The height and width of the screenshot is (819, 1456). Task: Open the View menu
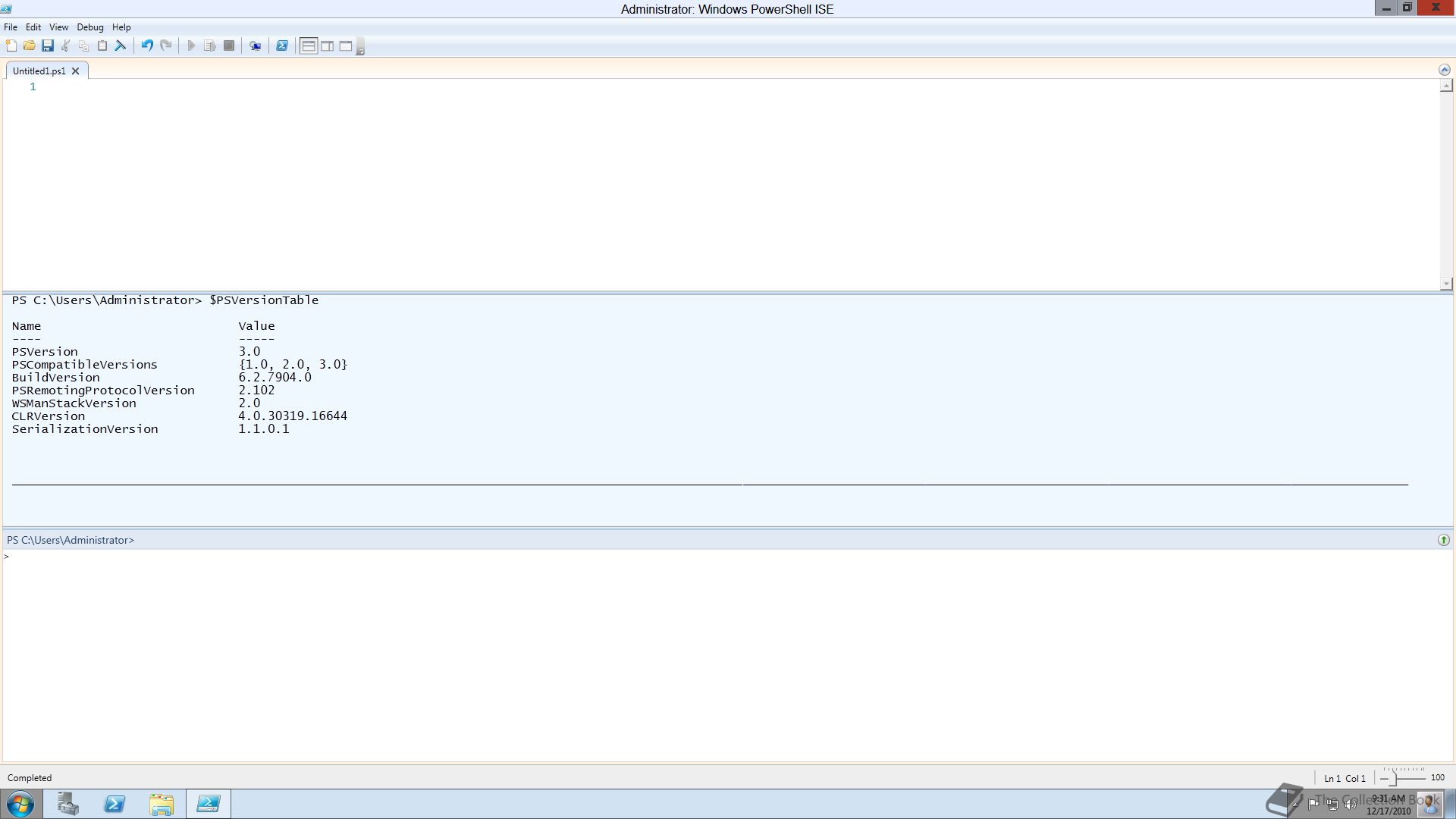pyautogui.click(x=58, y=27)
